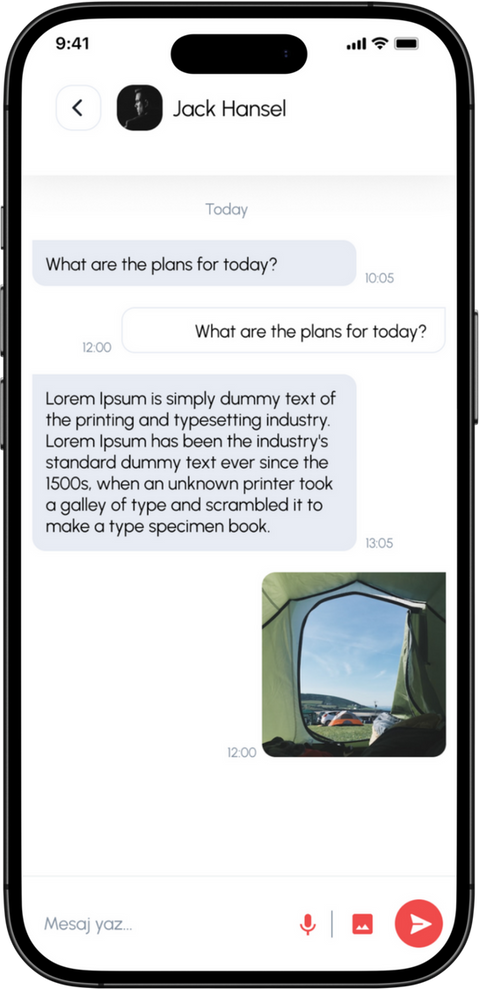Tap the 10:05 timestamp

[379, 278]
